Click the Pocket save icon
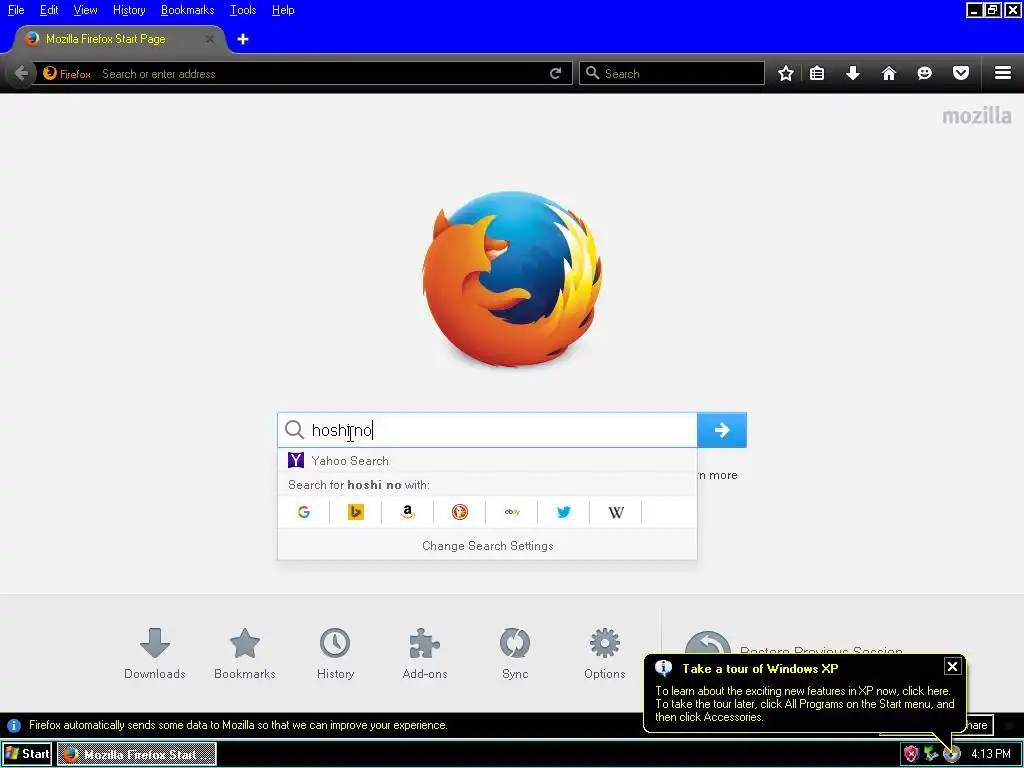 pos(961,73)
